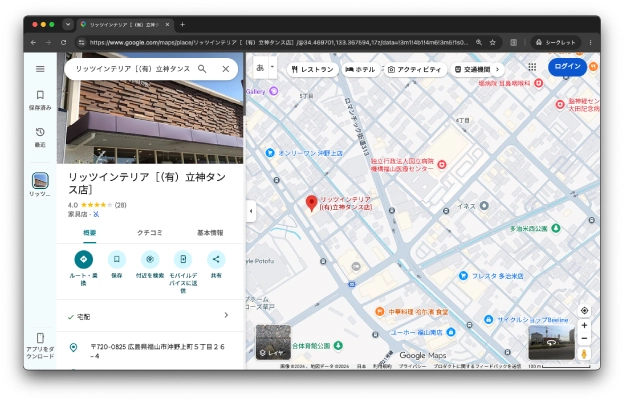Screen dimensions: 624x401
Task: Switch to the 概要 tab
Action: tap(90, 233)
